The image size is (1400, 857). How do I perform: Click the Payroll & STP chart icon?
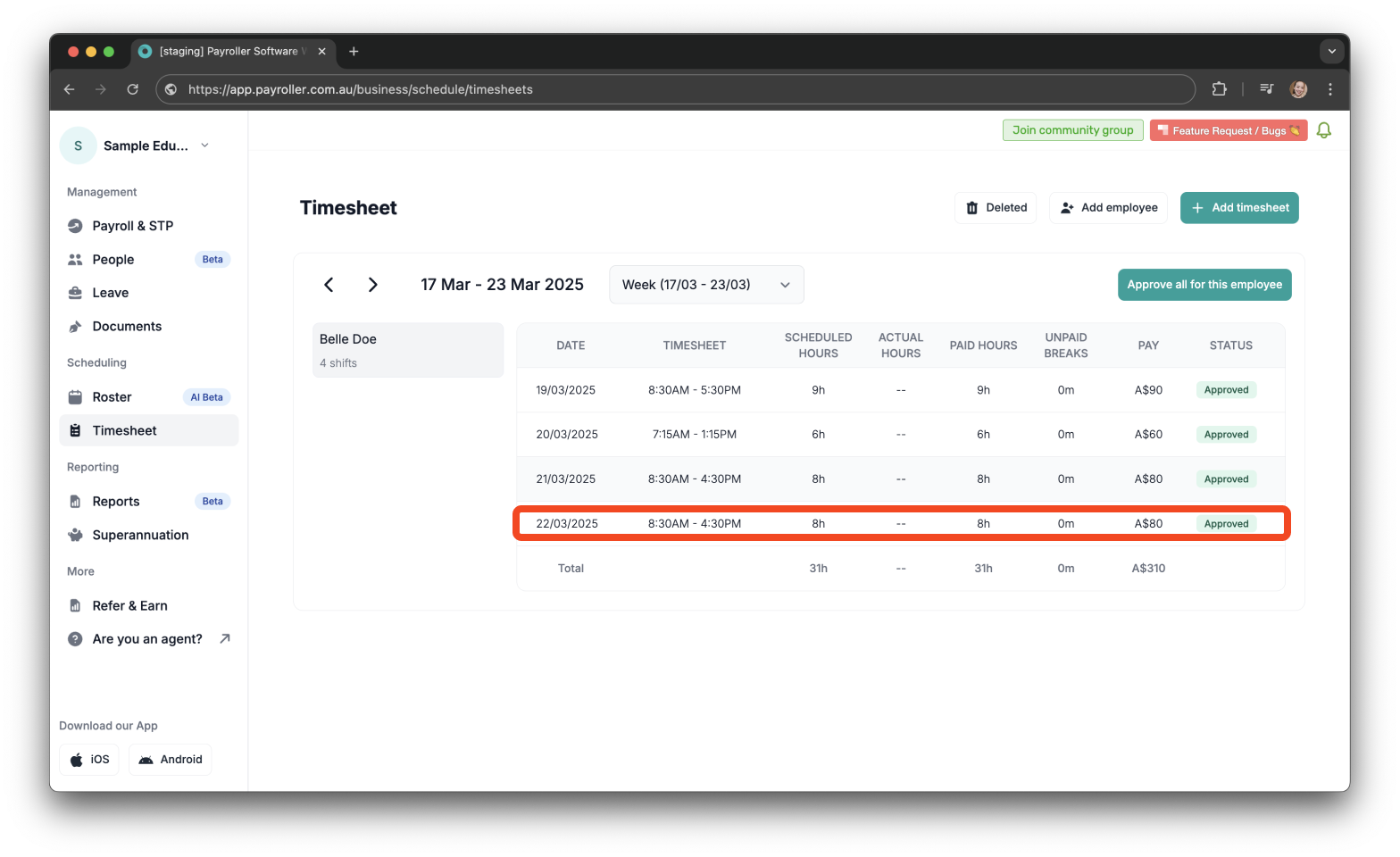tap(75, 226)
